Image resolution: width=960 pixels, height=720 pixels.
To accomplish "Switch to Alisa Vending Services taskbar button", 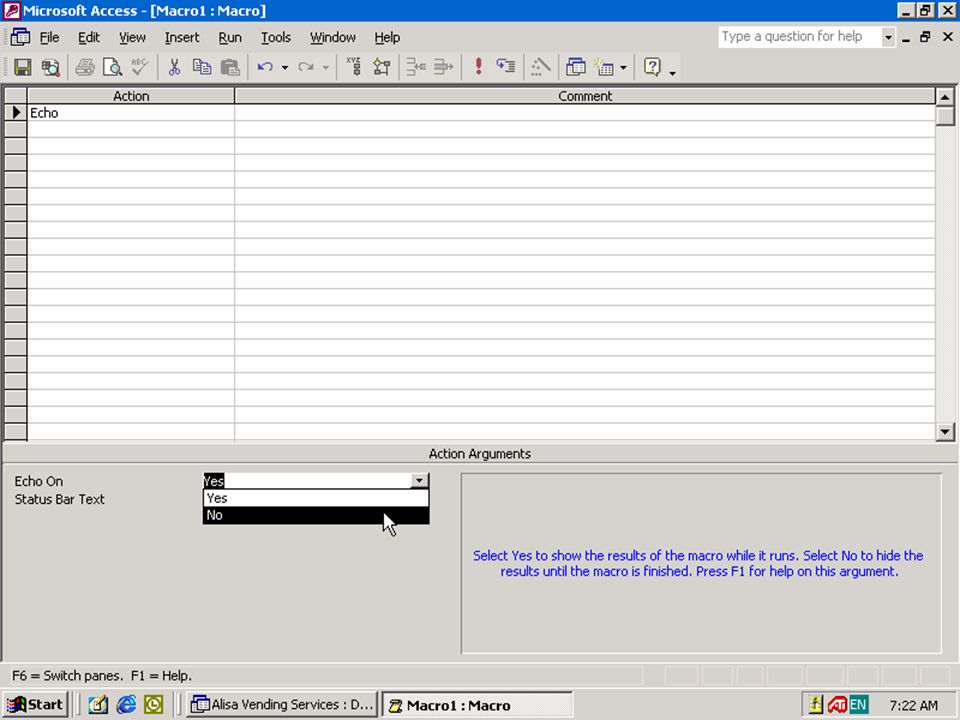I will click(282, 705).
